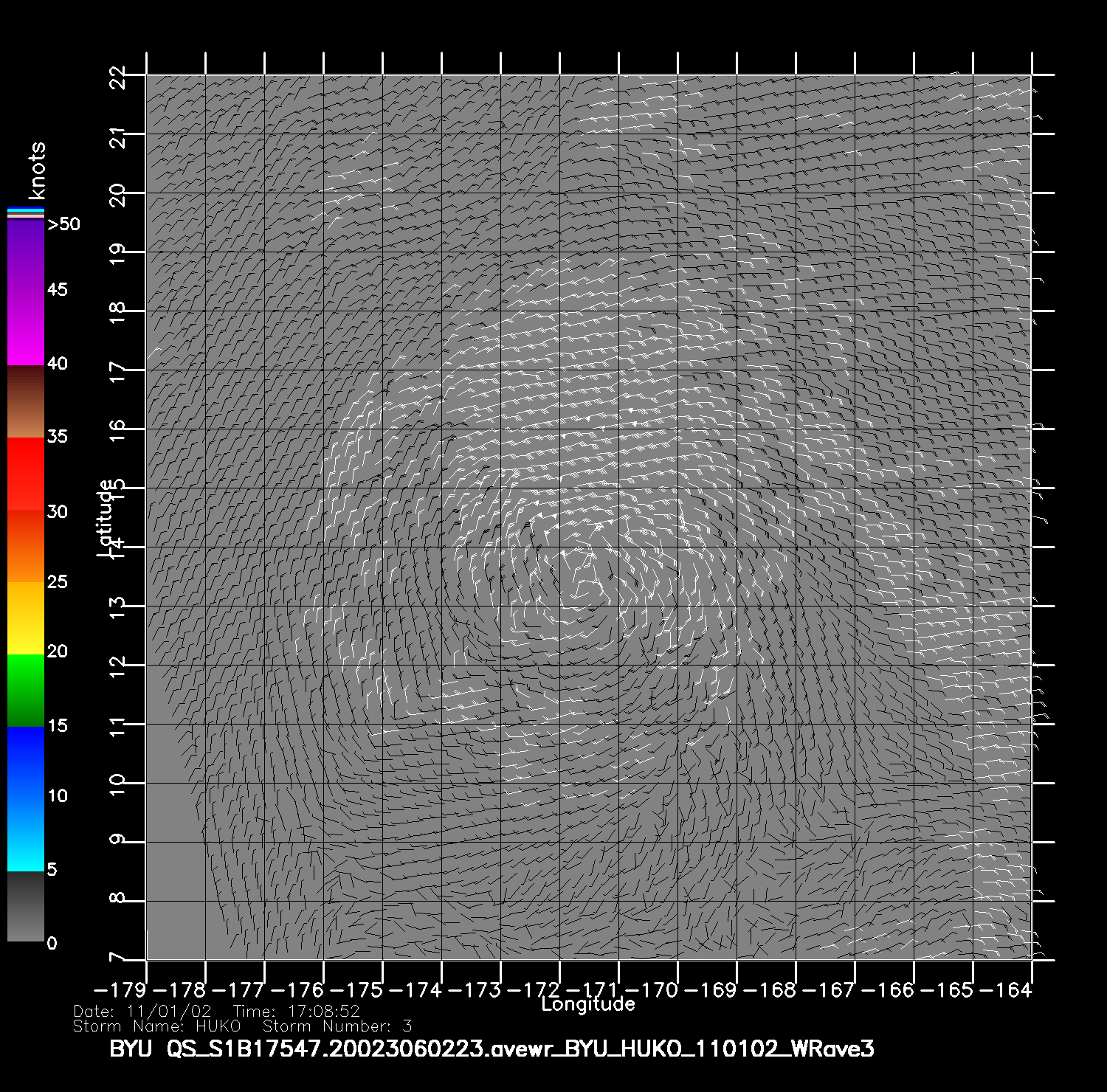The image size is (1107, 1092).
Task: Click the red 30–35 knots color band
Action: pyautogui.click(x=25, y=474)
